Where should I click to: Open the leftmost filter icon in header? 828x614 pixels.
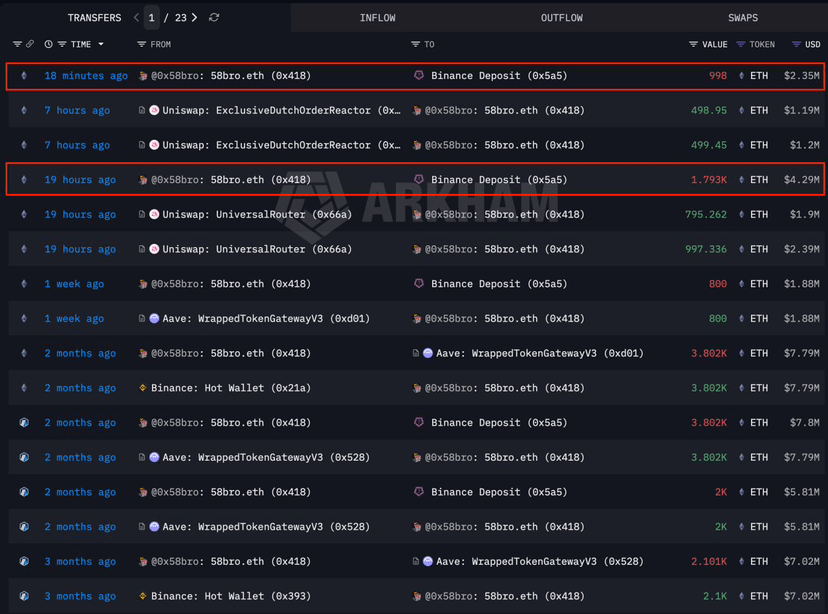[17, 44]
